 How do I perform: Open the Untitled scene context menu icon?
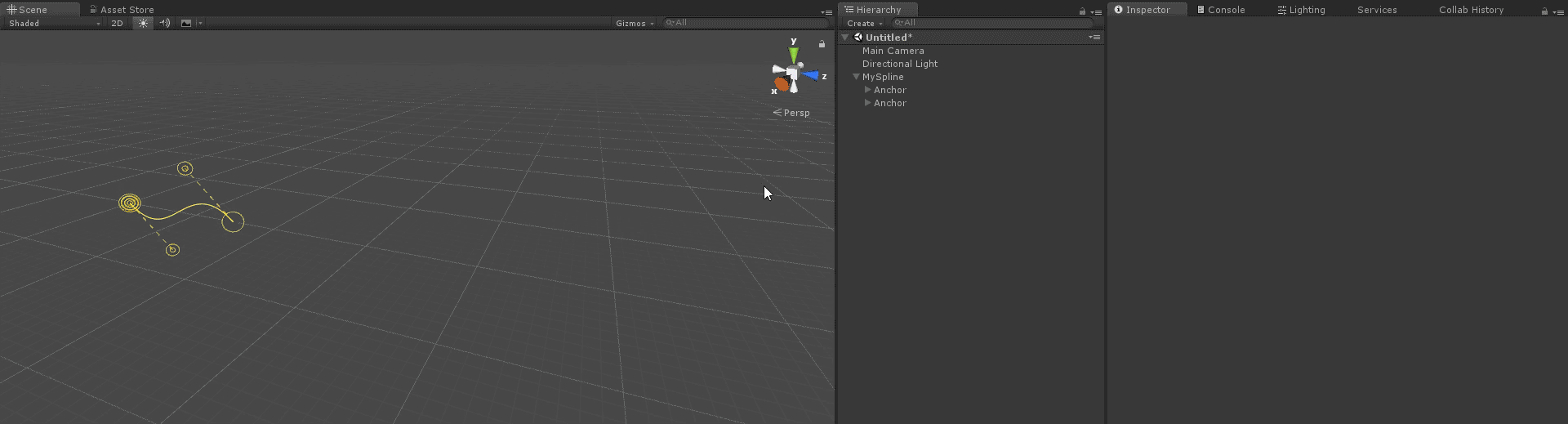tap(1094, 38)
